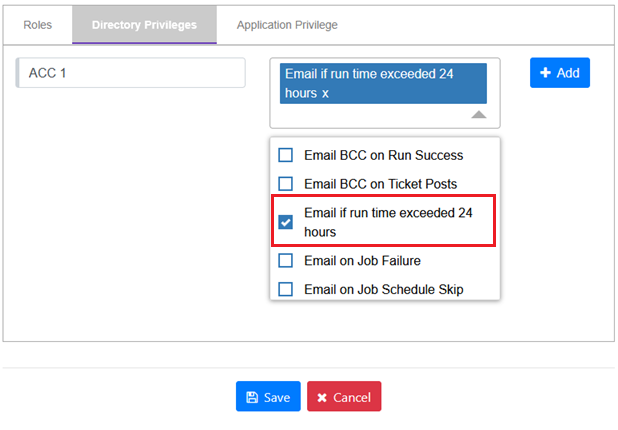Remove the selected privilege tag via x
618x430 pixels.
coord(325,93)
